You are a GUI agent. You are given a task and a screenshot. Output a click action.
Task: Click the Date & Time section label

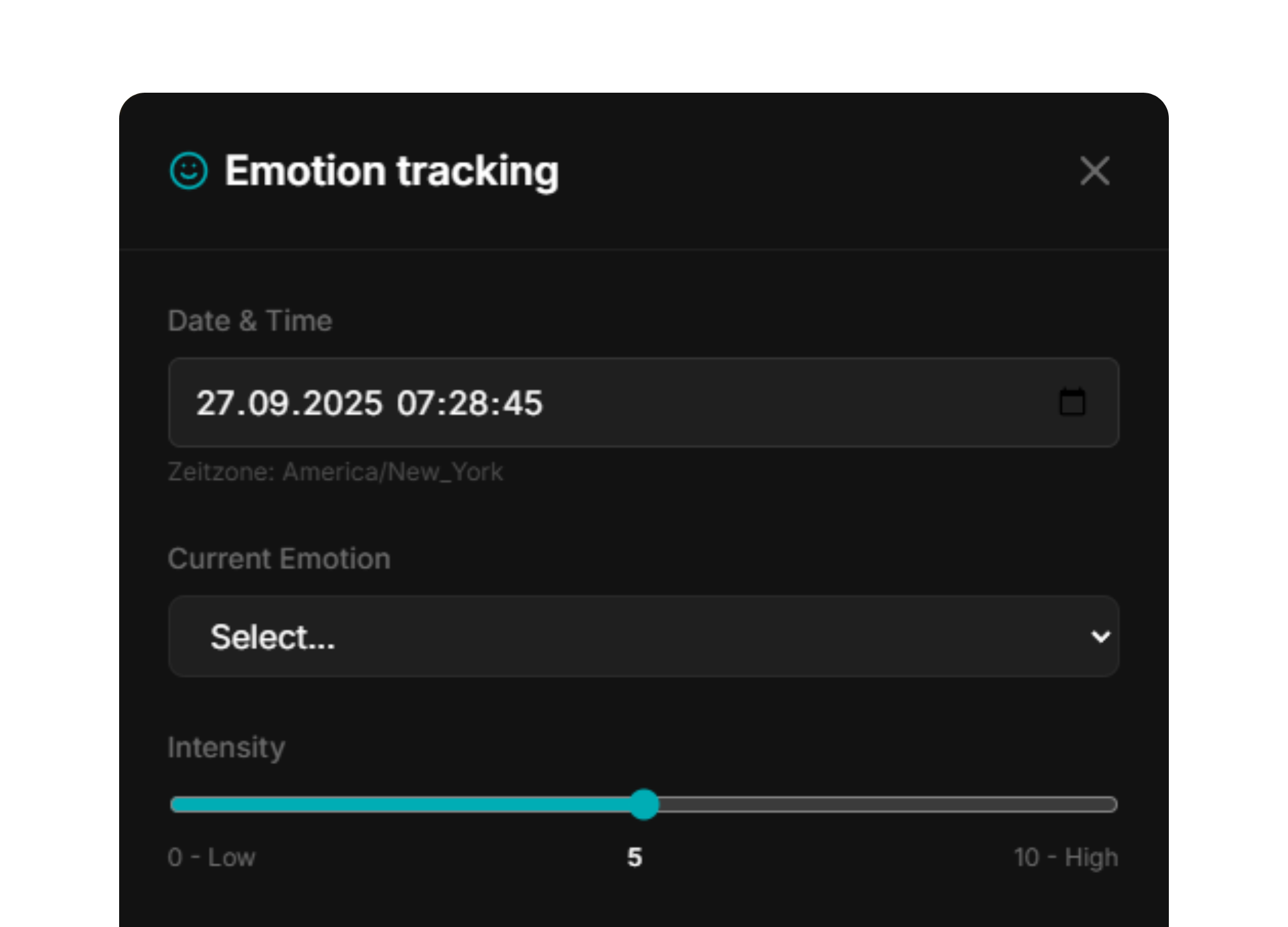(x=250, y=320)
